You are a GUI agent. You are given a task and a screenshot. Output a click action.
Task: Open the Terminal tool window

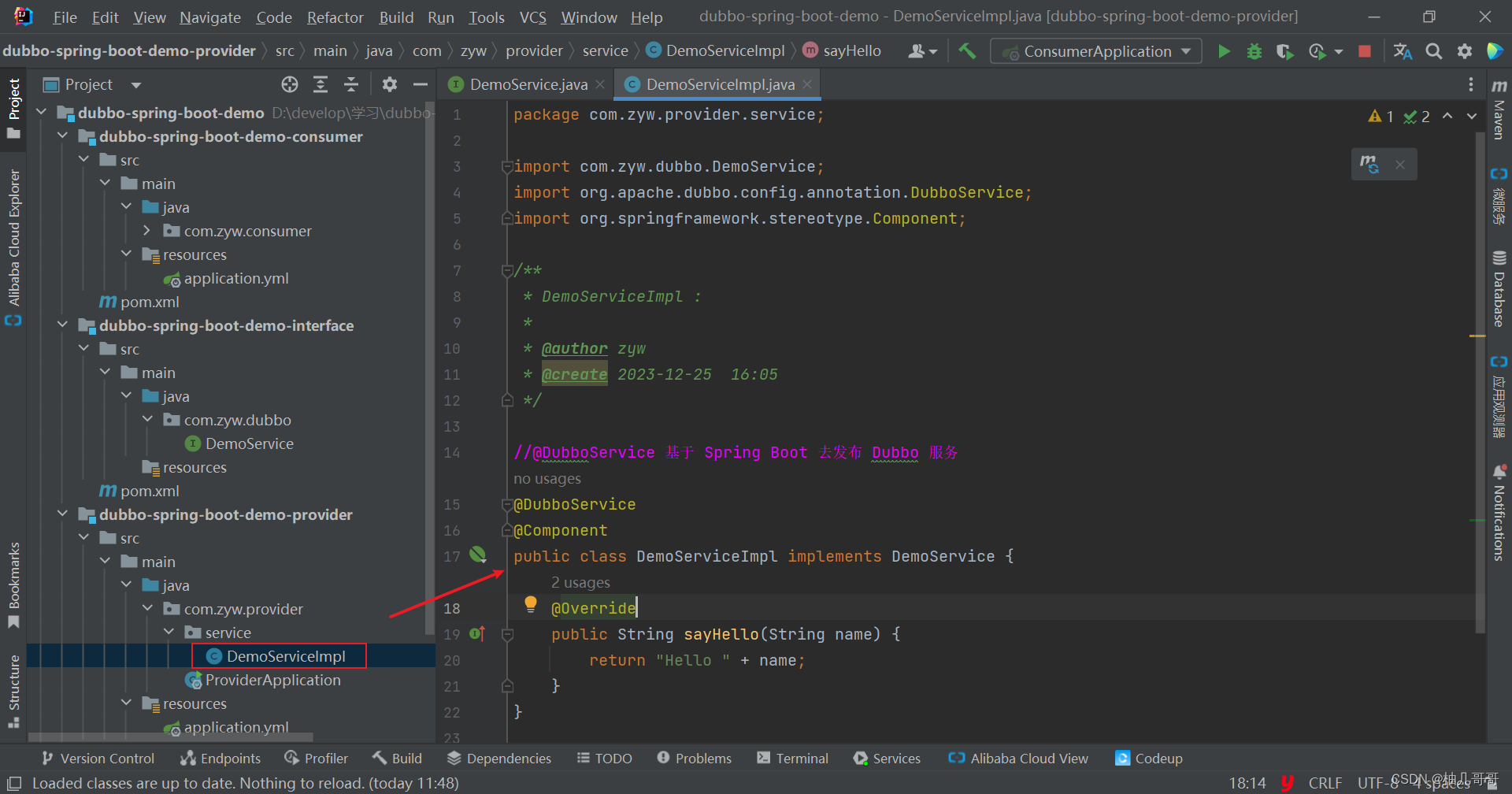[x=792, y=759]
